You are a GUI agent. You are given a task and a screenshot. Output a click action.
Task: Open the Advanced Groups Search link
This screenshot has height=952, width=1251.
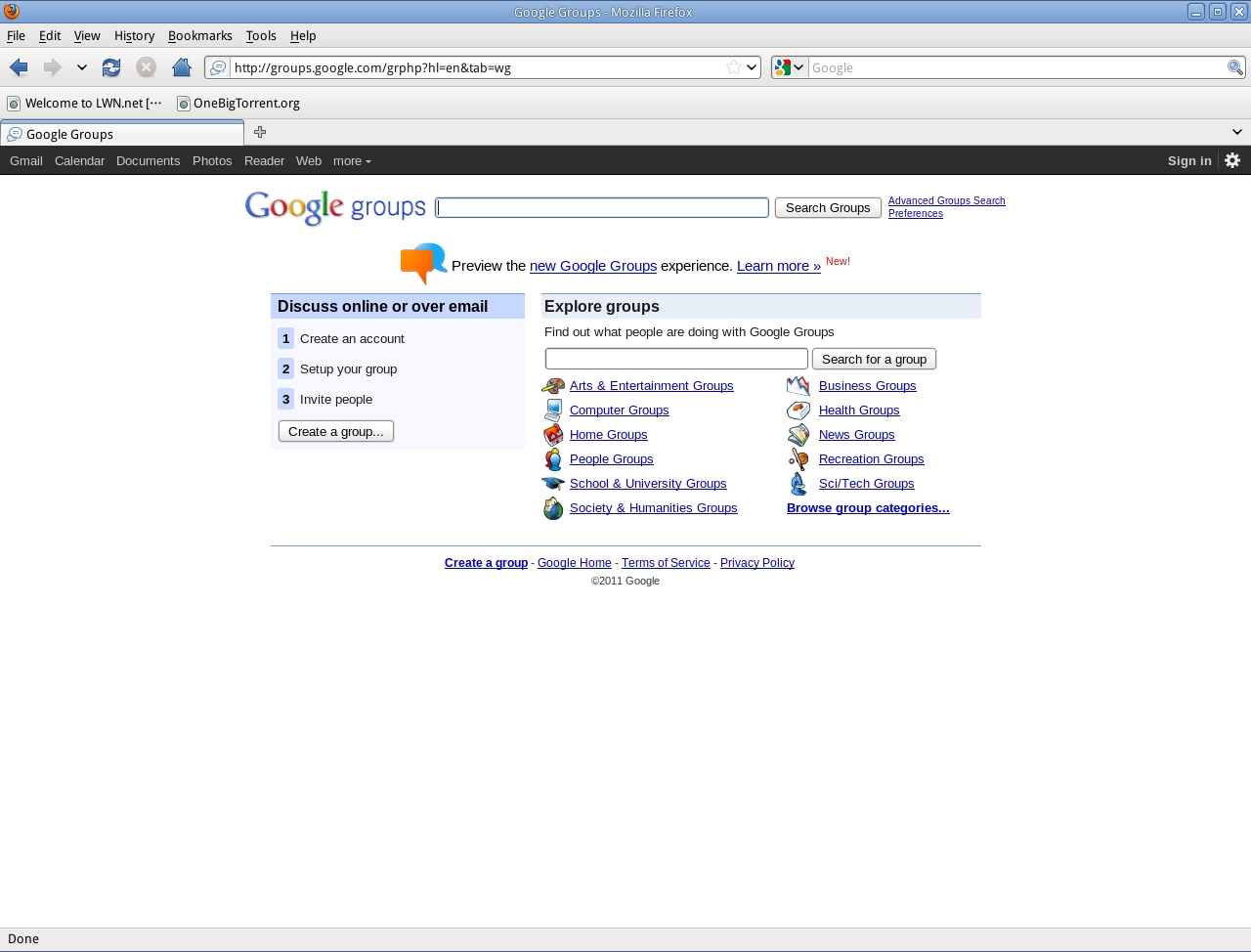pos(946,200)
